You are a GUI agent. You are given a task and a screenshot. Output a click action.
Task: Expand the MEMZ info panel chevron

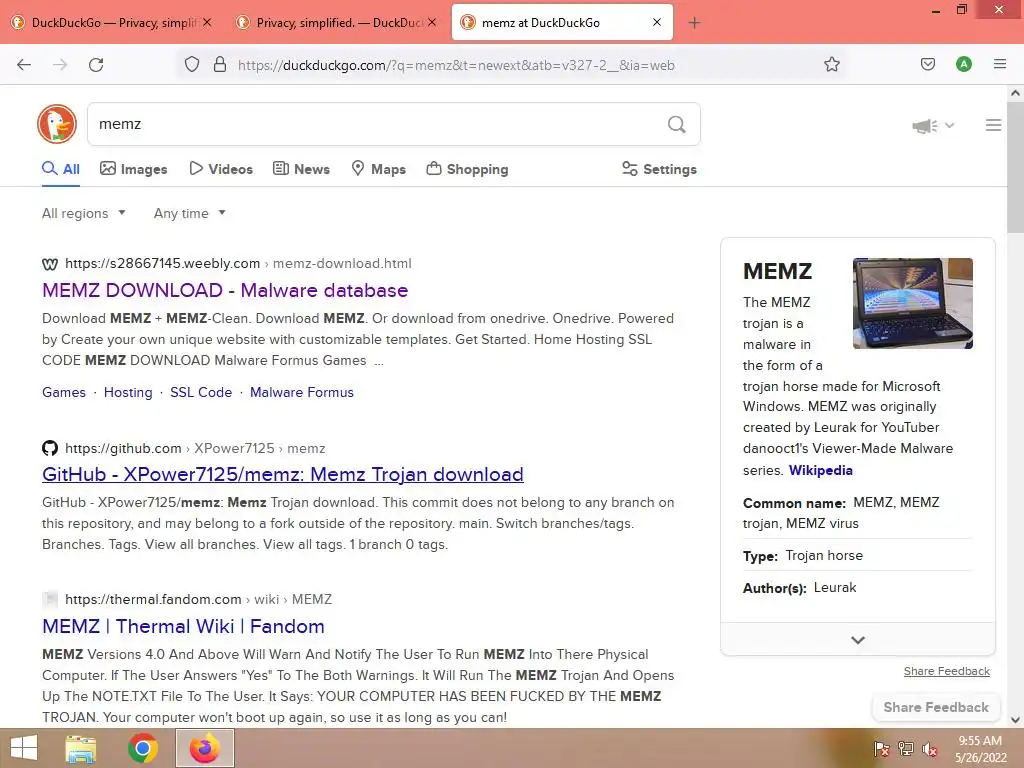click(x=858, y=640)
